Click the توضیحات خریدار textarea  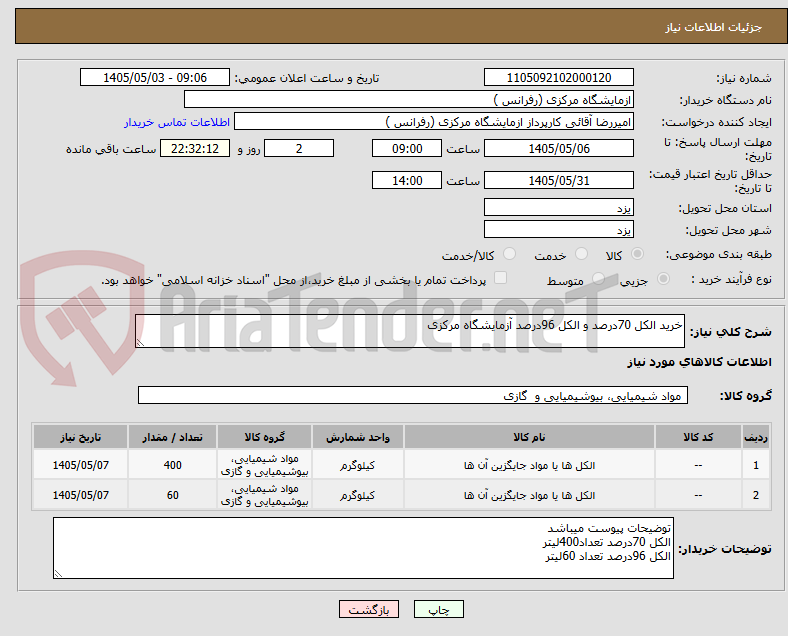tap(363, 548)
